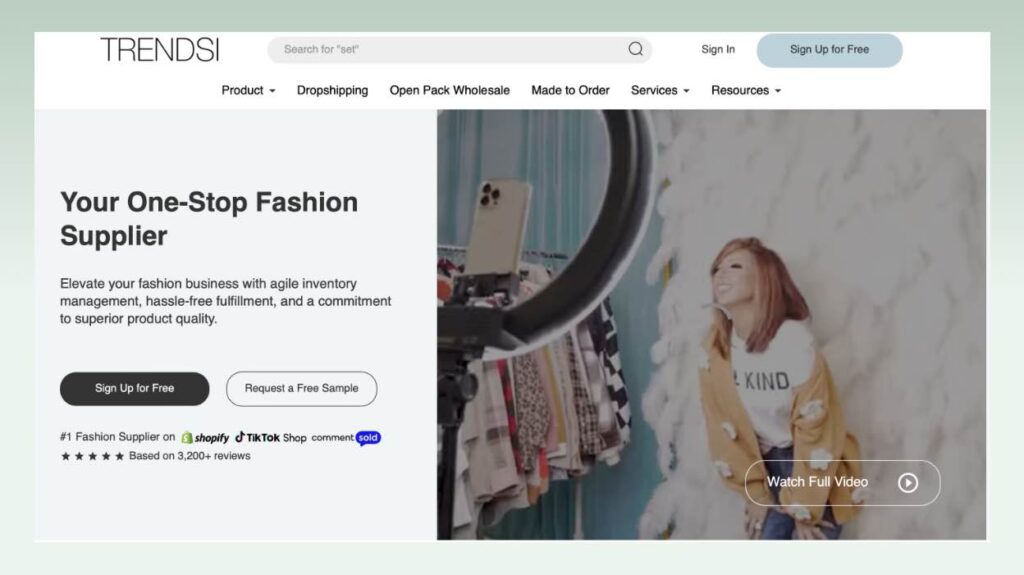Open the Resources dropdown

coord(746,90)
